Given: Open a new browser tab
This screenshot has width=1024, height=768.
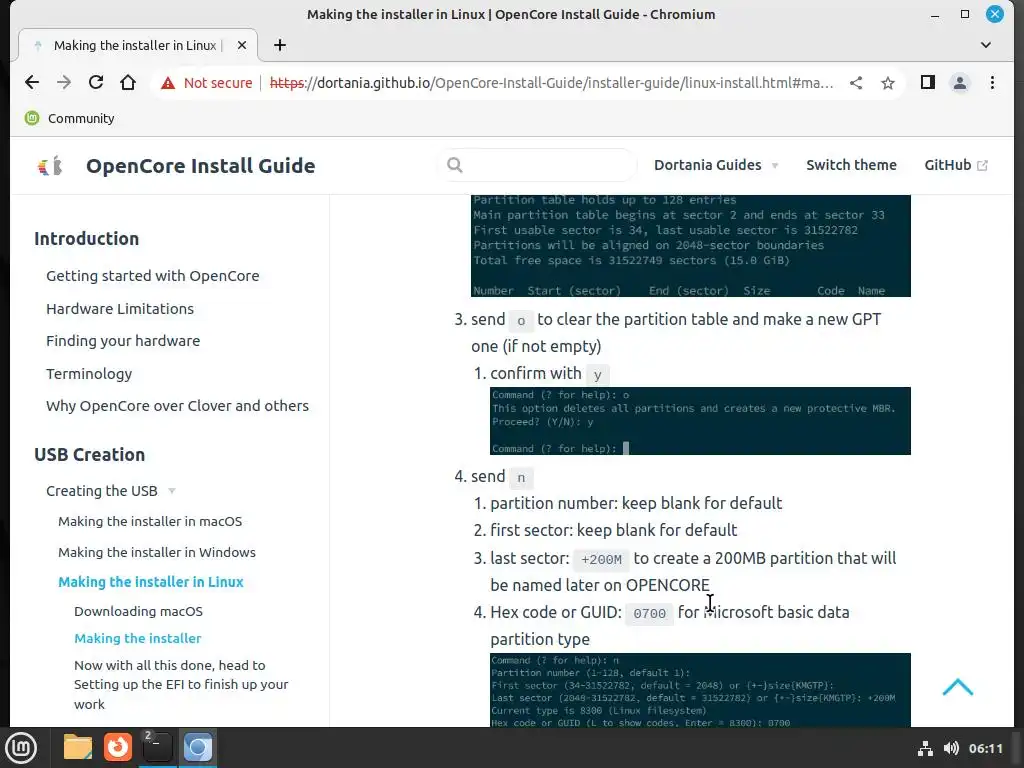Looking at the screenshot, I should (x=280, y=45).
